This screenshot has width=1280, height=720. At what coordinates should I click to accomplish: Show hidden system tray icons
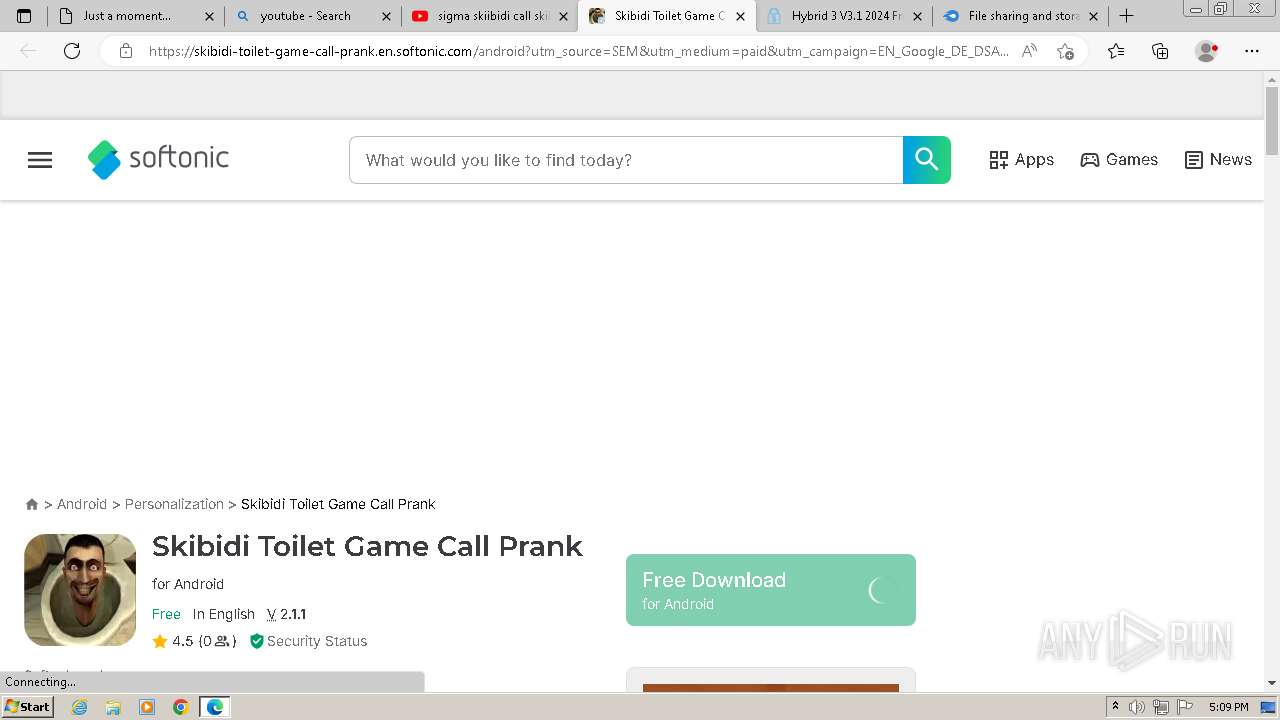coord(1115,707)
